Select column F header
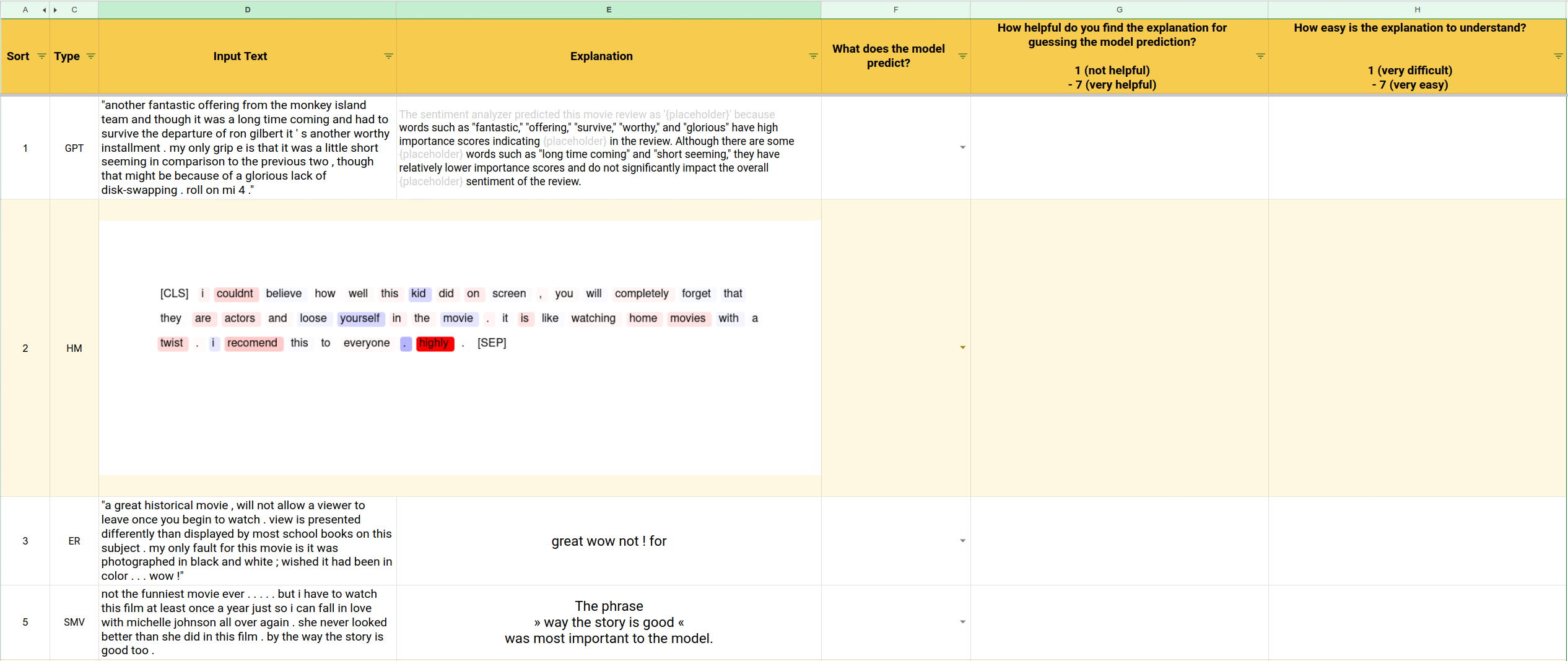This screenshot has width=1568, height=661. tap(895, 10)
